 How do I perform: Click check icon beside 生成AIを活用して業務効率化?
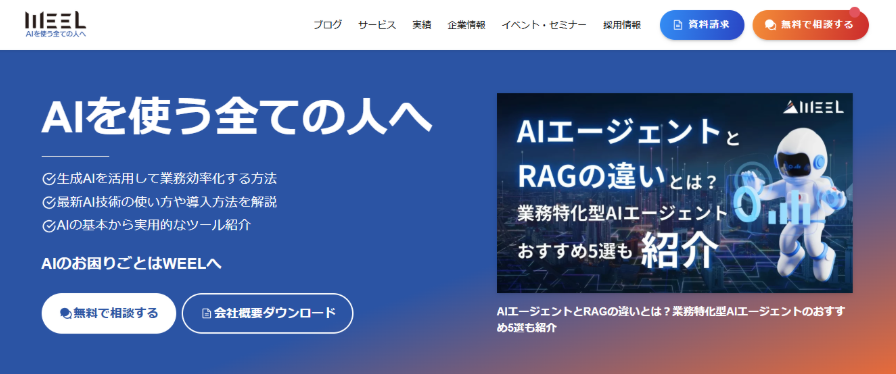click(x=49, y=179)
